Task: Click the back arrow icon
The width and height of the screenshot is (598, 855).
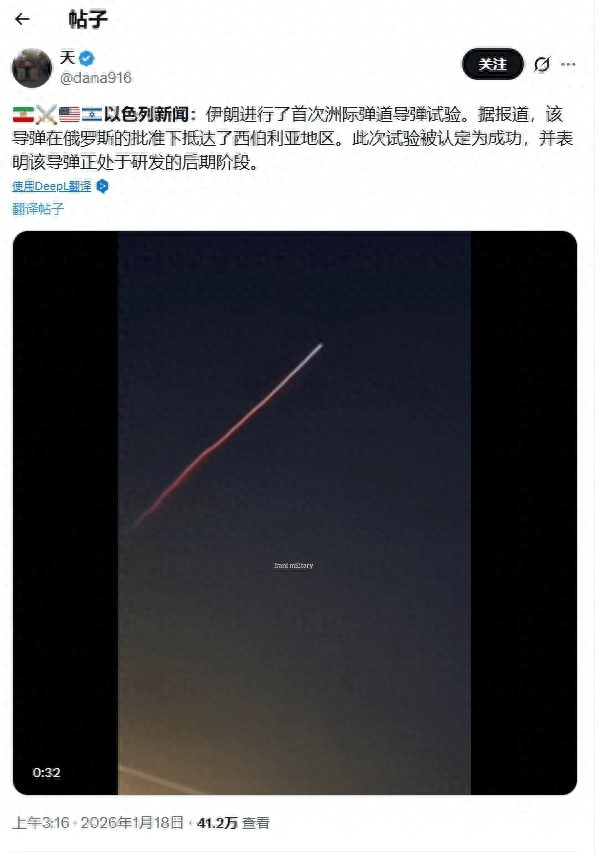Action: pyautogui.click(x=22, y=20)
